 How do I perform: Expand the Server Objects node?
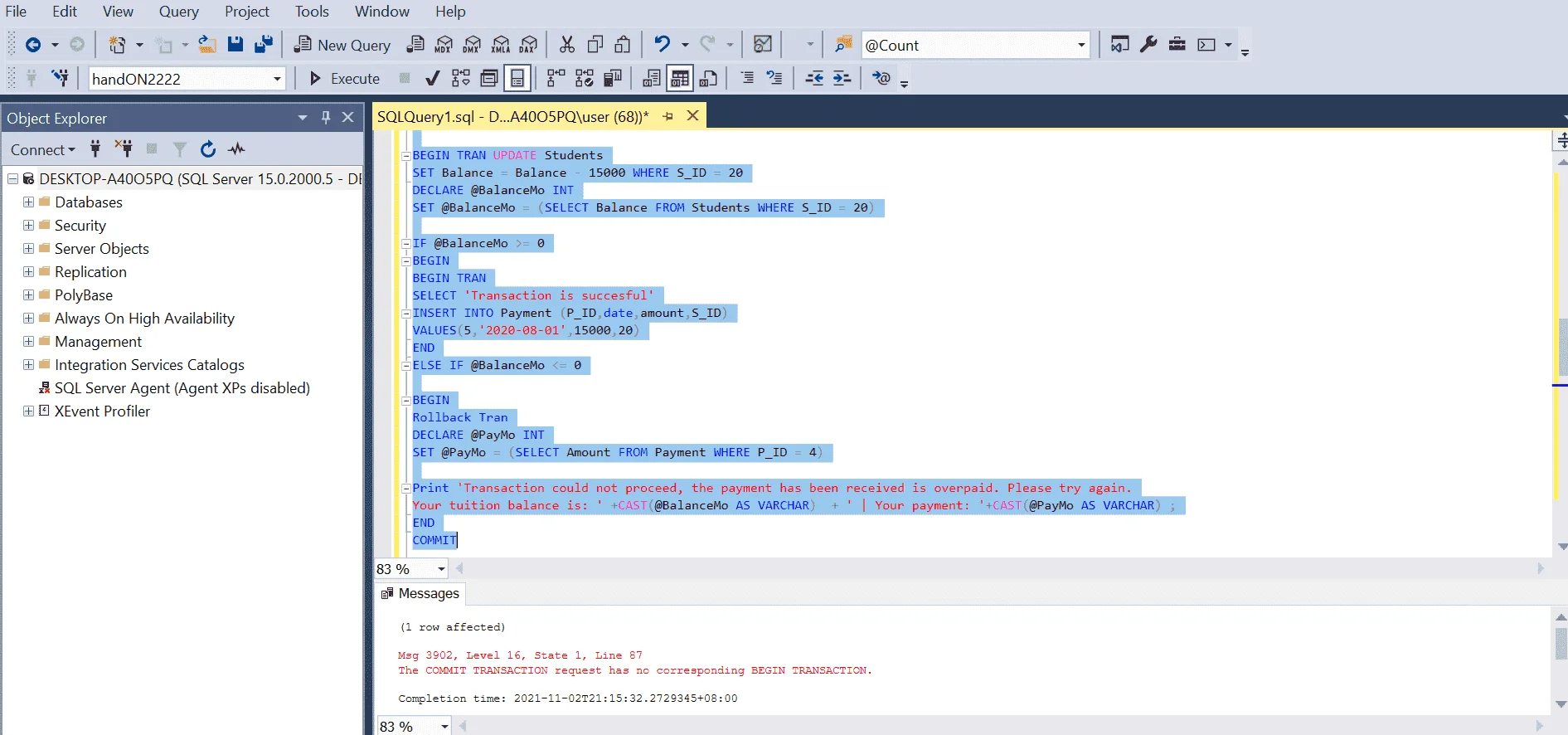click(x=28, y=249)
